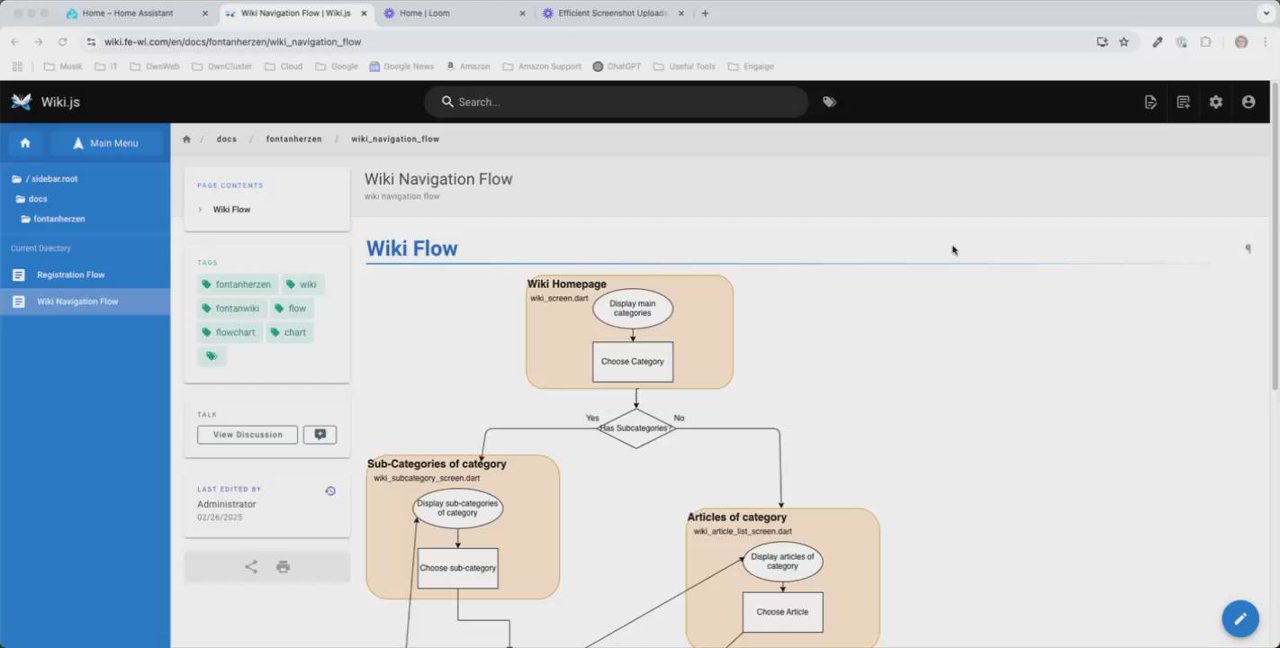The height and width of the screenshot is (648, 1280).
Task: Click the chart tag chip
Action: point(288,332)
